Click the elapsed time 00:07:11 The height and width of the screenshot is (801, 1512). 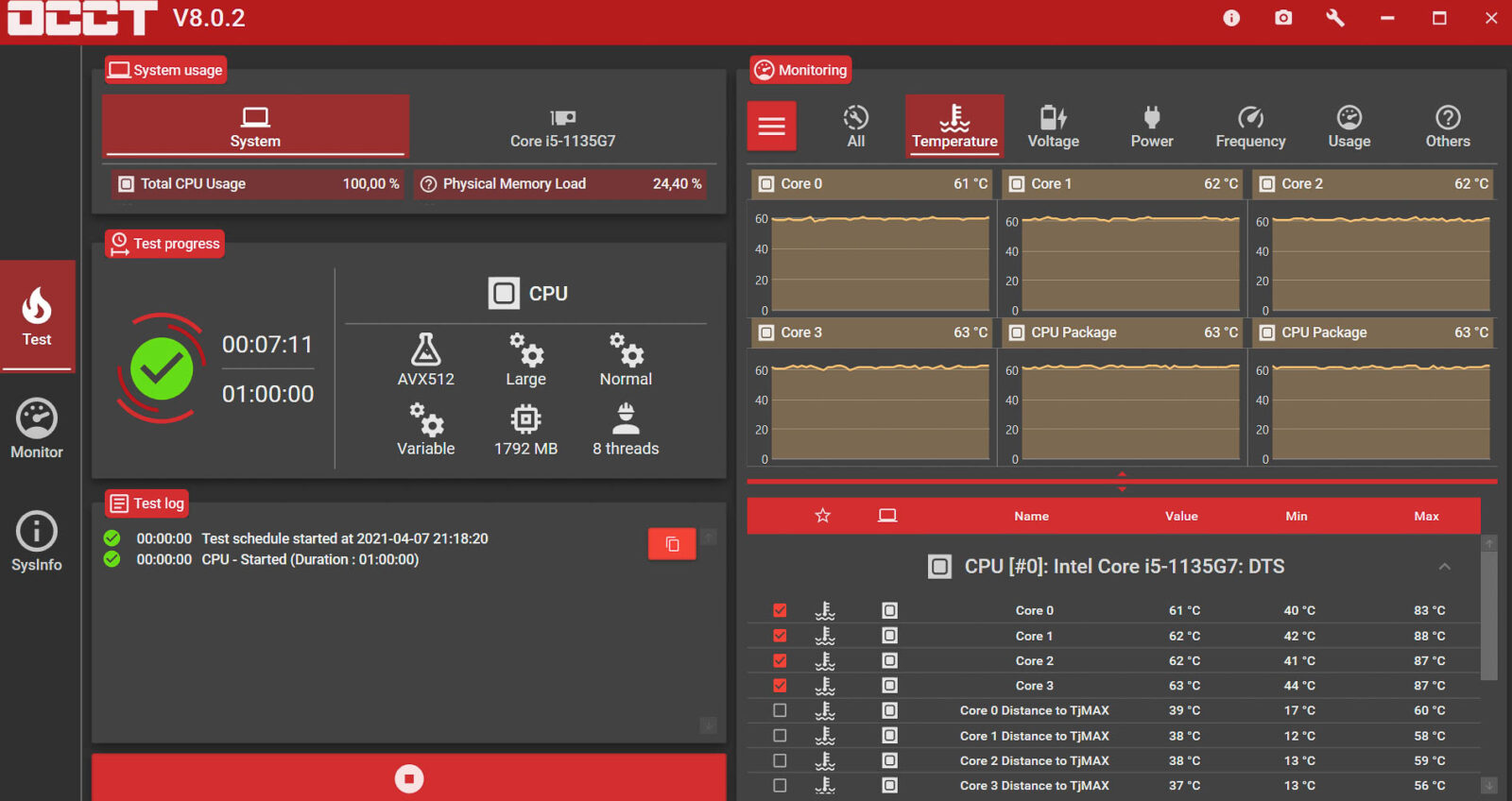click(267, 345)
